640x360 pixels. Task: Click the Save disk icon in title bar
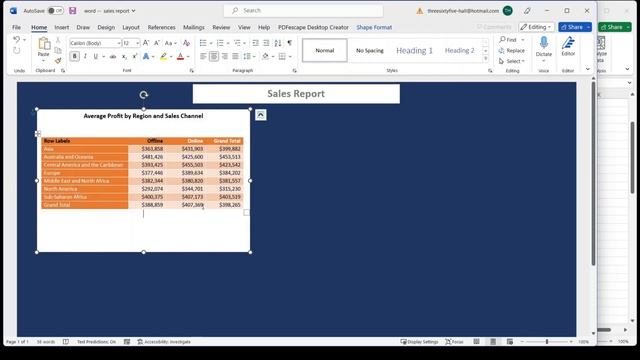pos(72,11)
